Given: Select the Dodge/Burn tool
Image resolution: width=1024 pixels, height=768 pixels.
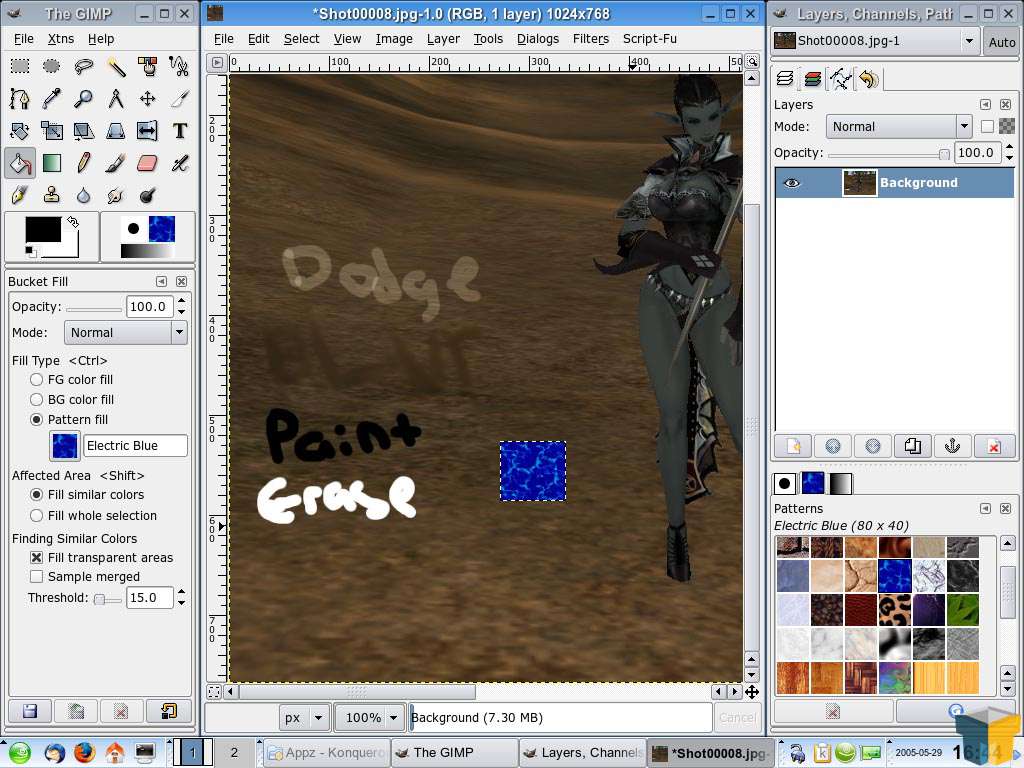Looking at the screenshot, I should (x=148, y=195).
